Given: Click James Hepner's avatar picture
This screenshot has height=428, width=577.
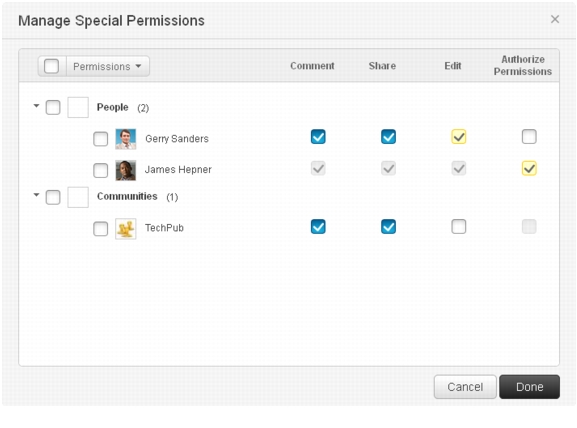Looking at the screenshot, I should click(x=125, y=170).
